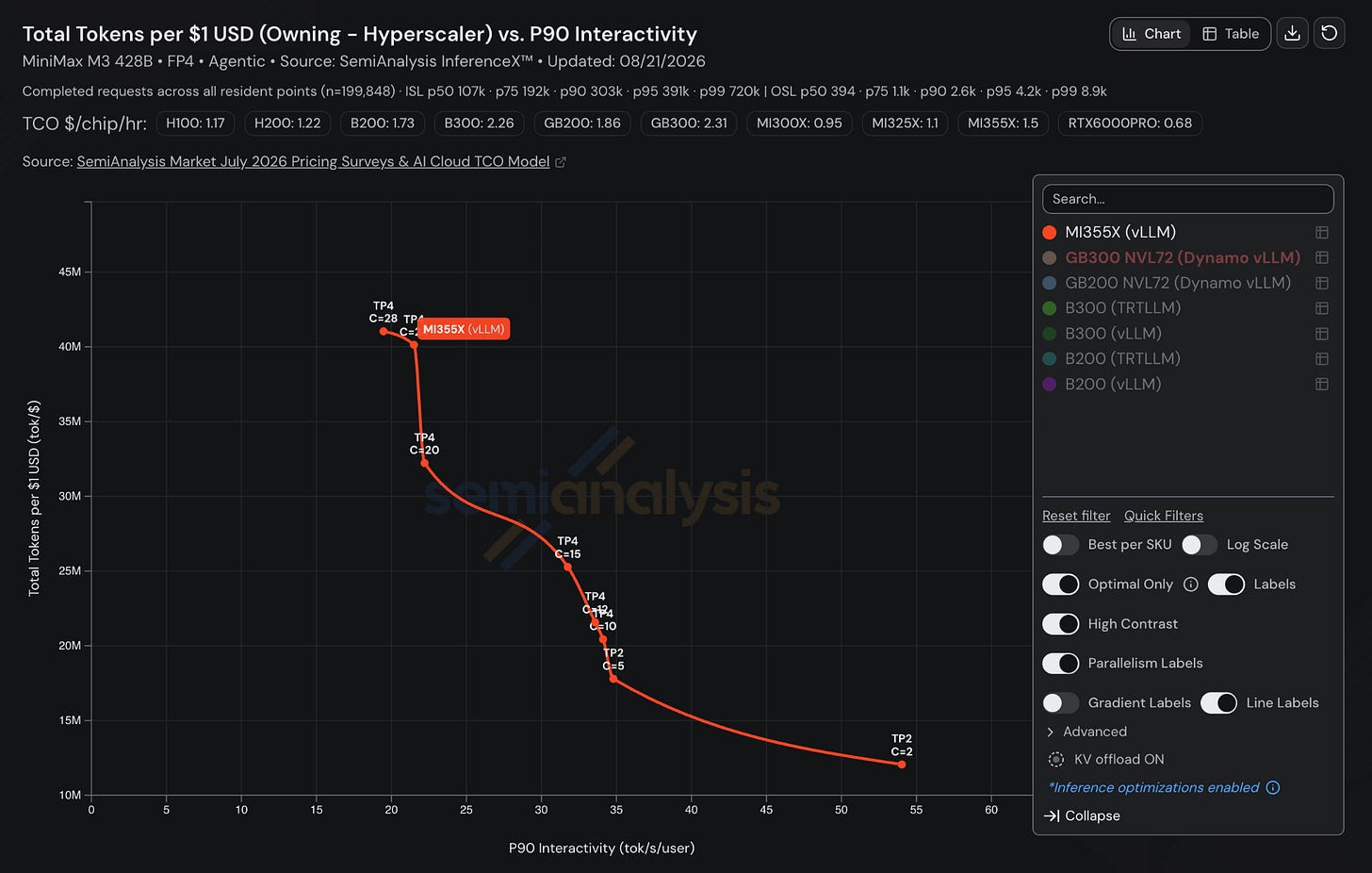This screenshot has width=1372, height=873.
Task: Click the brown GB300 NVL72 color dot
Action: pyautogui.click(x=1050, y=257)
